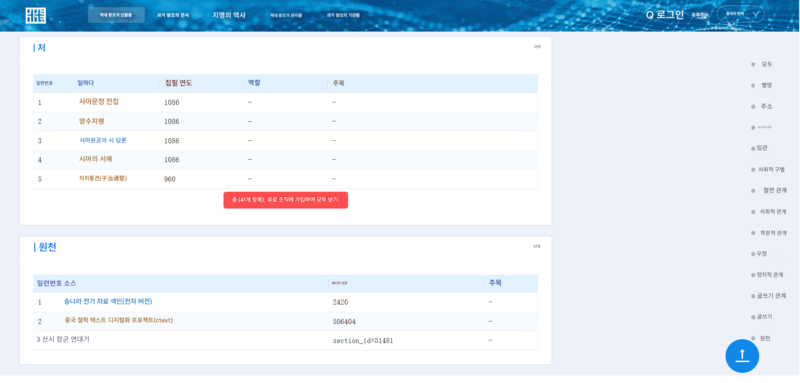Jump to 주소 in the side navigation
The width and height of the screenshot is (800, 383).
(x=766, y=106)
